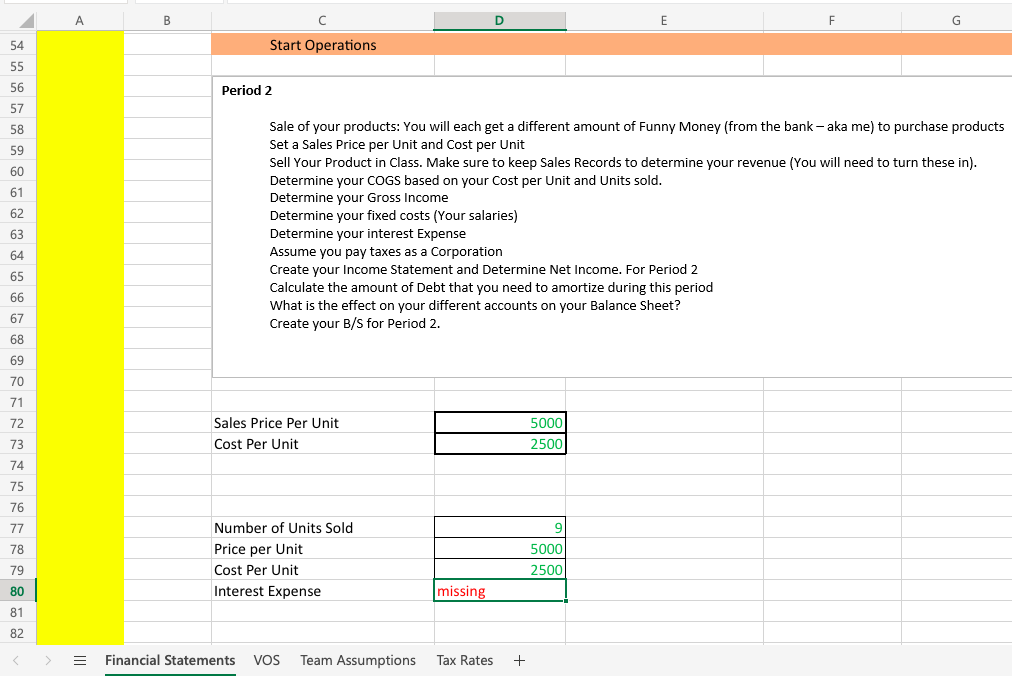This screenshot has height=676, width=1012.
Task: Select the Cost Per Unit value 2500
Action: tap(499, 443)
